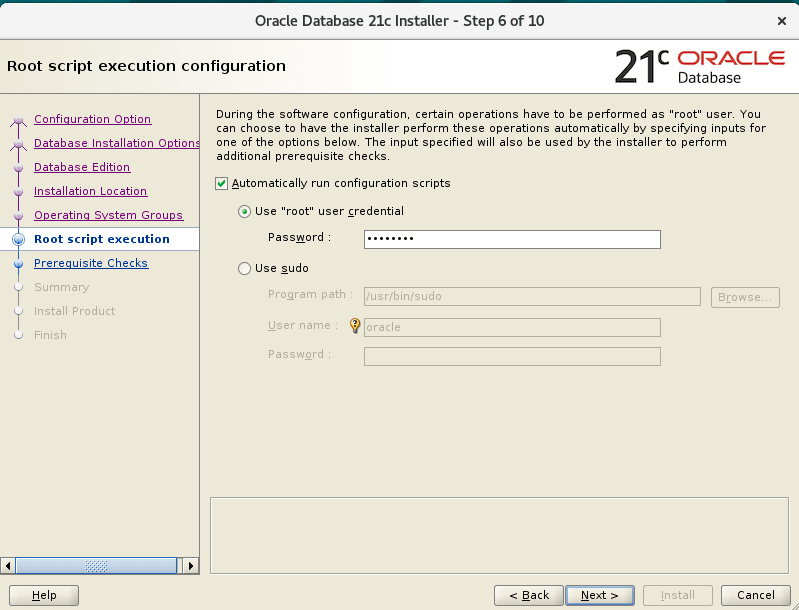Click the Summary step bullet icon
The width and height of the screenshot is (799, 610).
[x=18, y=287]
